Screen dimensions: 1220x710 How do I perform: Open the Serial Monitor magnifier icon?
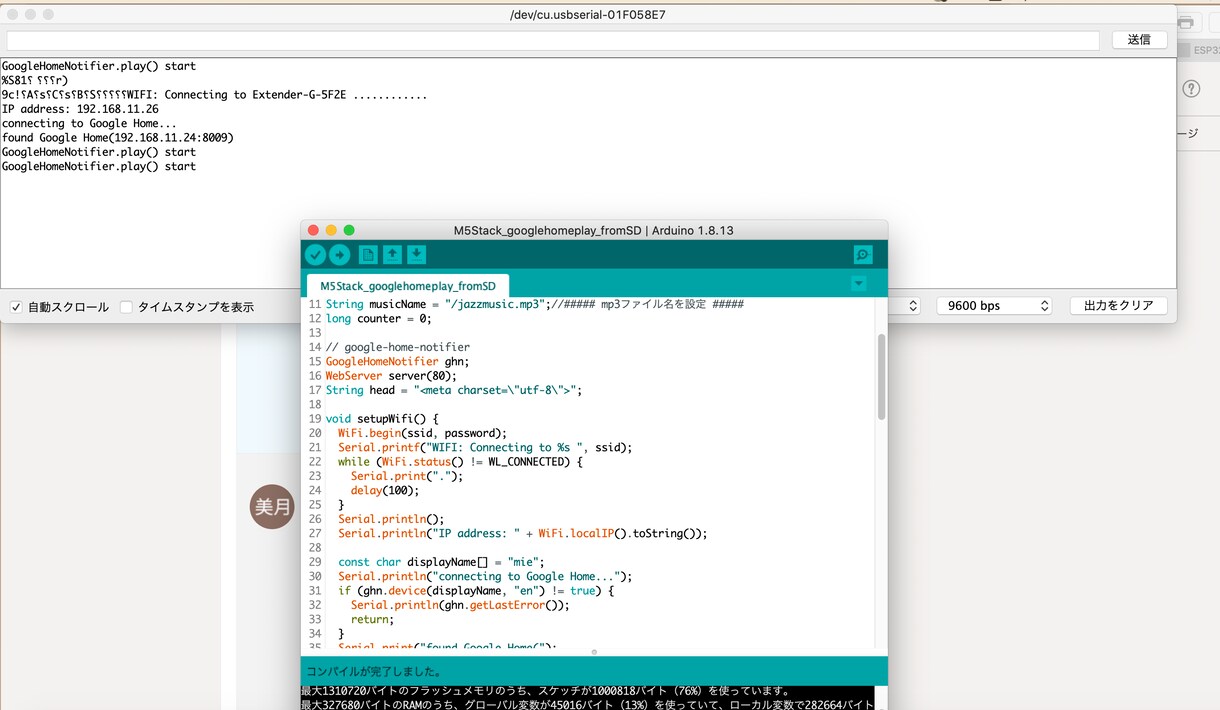click(x=863, y=255)
